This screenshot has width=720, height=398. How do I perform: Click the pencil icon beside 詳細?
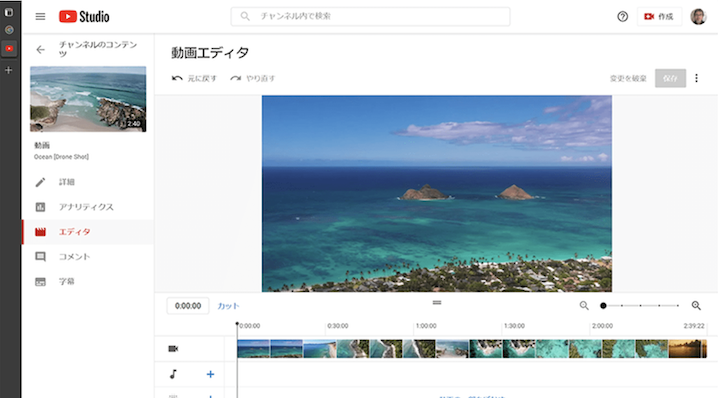(x=40, y=182)
